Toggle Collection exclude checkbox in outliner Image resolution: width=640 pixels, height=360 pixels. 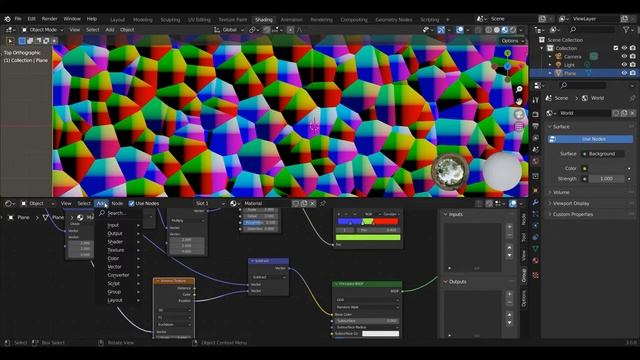616,48
